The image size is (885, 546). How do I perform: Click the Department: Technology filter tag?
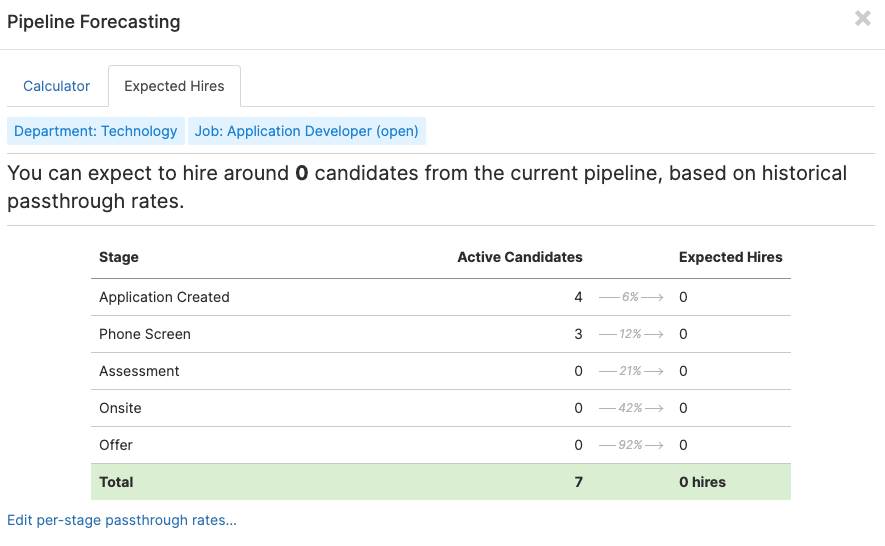96,131
